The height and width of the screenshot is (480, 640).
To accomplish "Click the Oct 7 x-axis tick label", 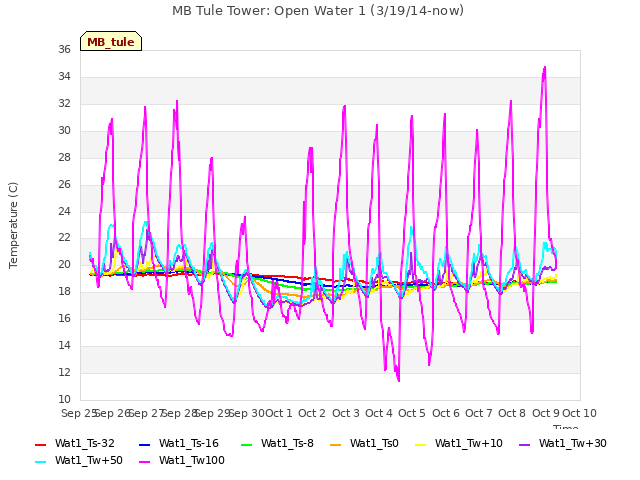I will click(x=479, y=413).
